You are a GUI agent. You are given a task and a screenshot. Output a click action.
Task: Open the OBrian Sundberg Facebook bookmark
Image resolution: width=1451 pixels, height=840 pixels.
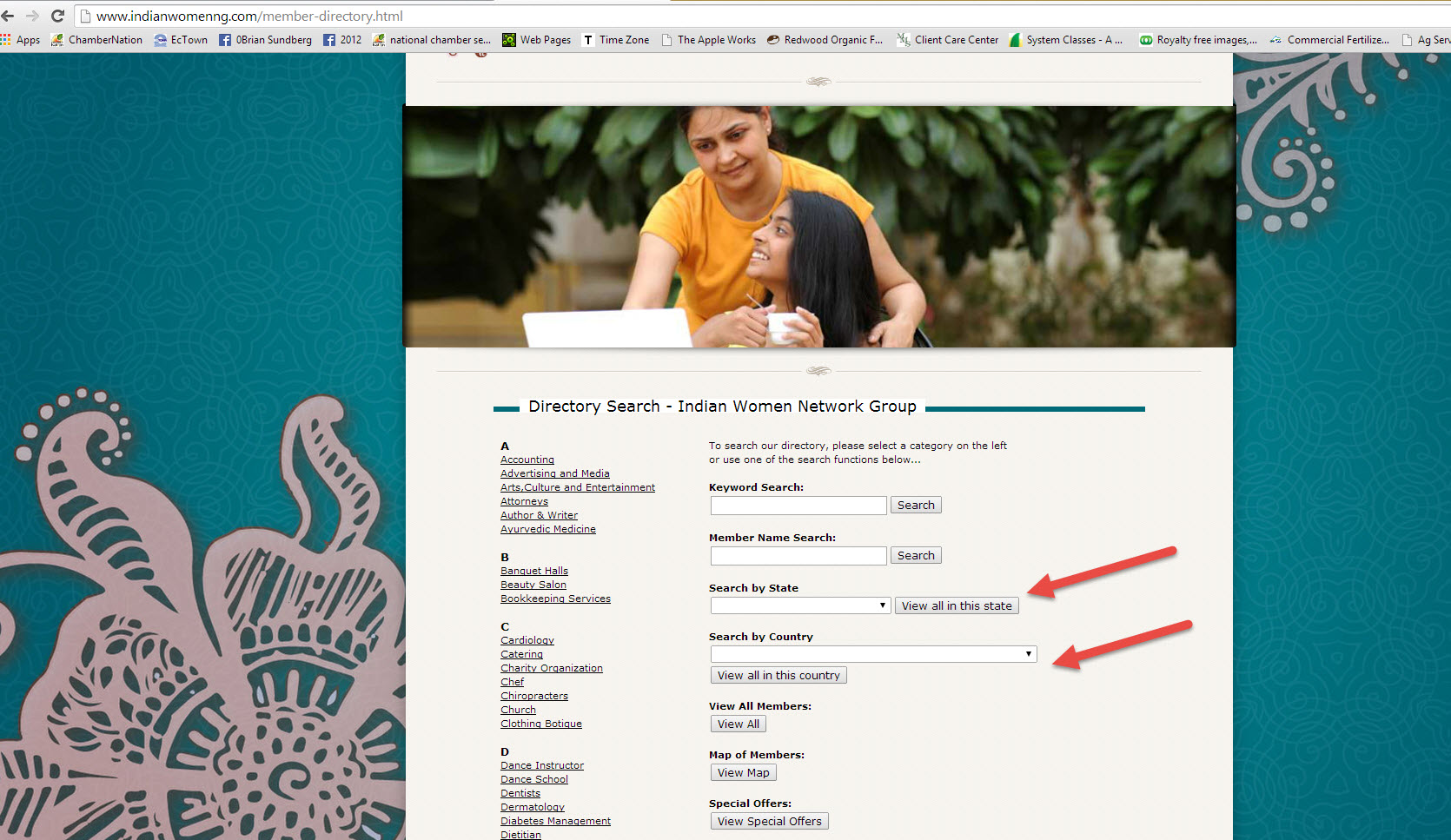265,40
